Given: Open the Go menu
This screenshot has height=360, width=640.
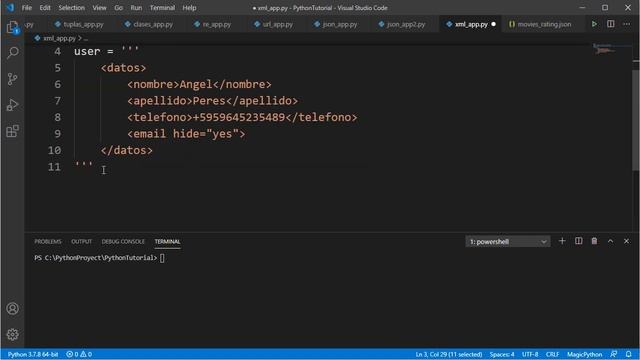Looking at the screenshot, I should (118, 8).
